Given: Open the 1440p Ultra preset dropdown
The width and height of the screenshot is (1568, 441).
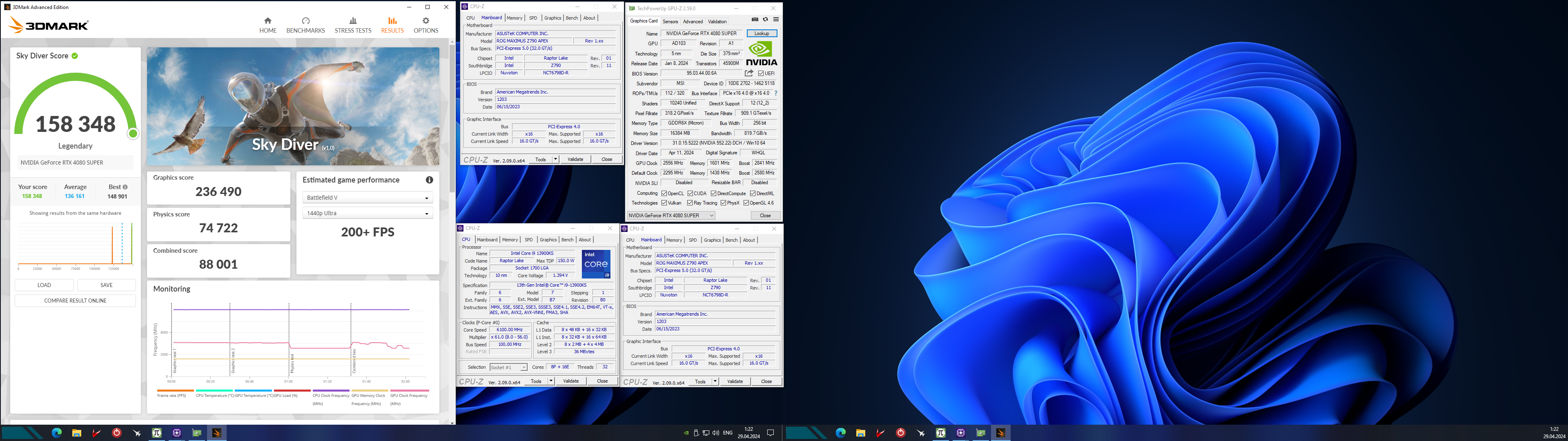Looking at the screenshot, I should click(367, 213).
